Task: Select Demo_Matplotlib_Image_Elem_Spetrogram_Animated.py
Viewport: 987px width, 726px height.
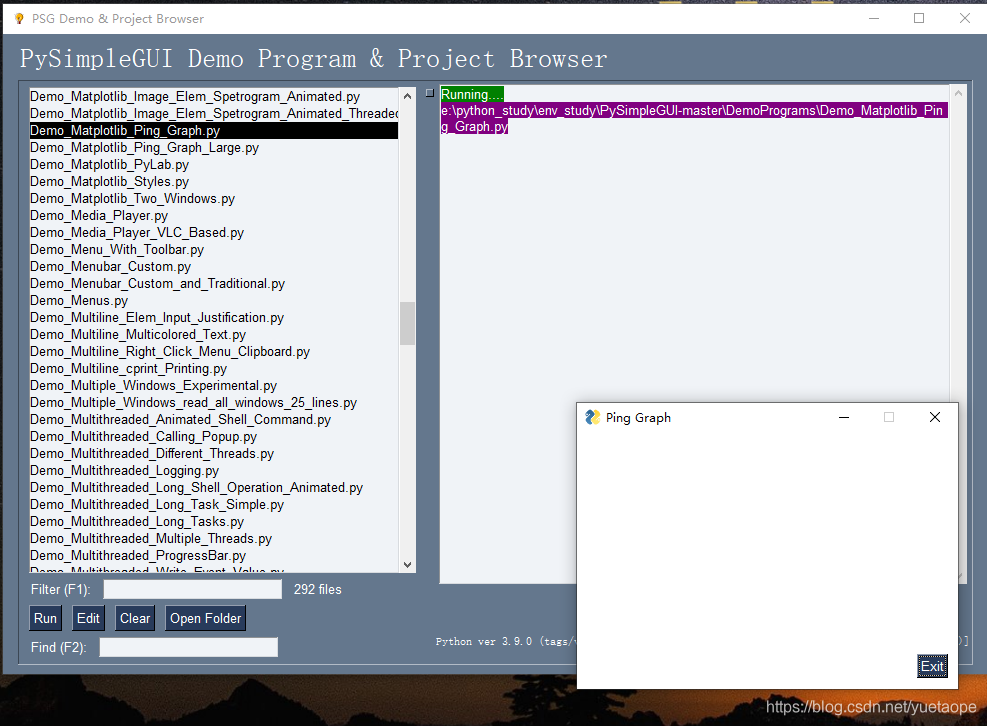Action: click(213, 96)
